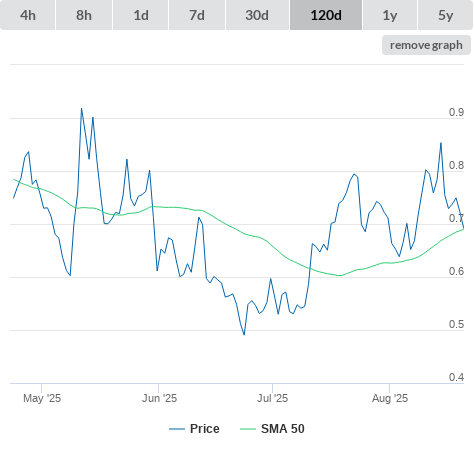Click the 0.9 y-axis label
The height and width of the screenshot is (455, 474).
456,112
